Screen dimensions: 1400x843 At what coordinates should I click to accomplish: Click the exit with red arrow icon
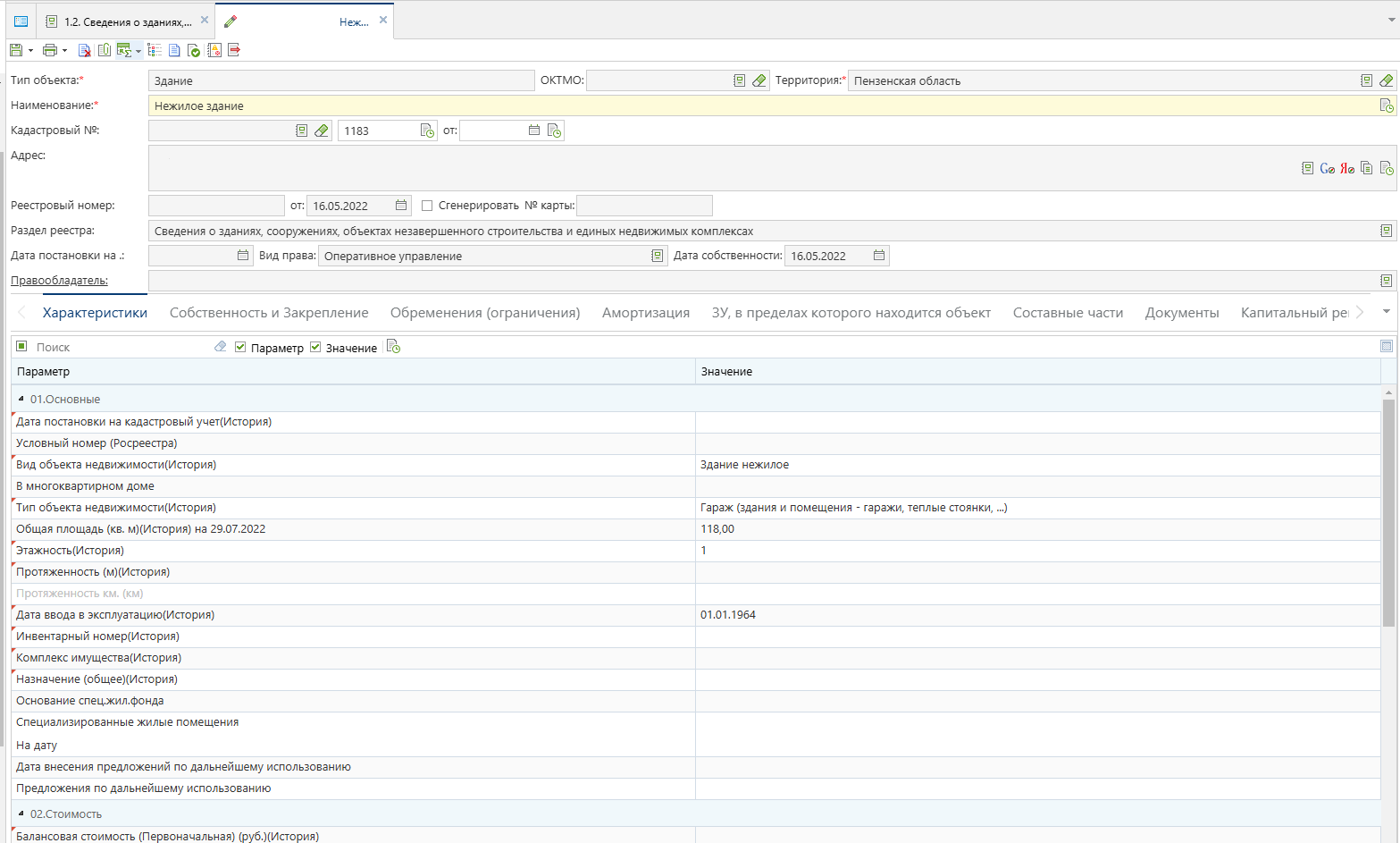click(x=234, y=50)
